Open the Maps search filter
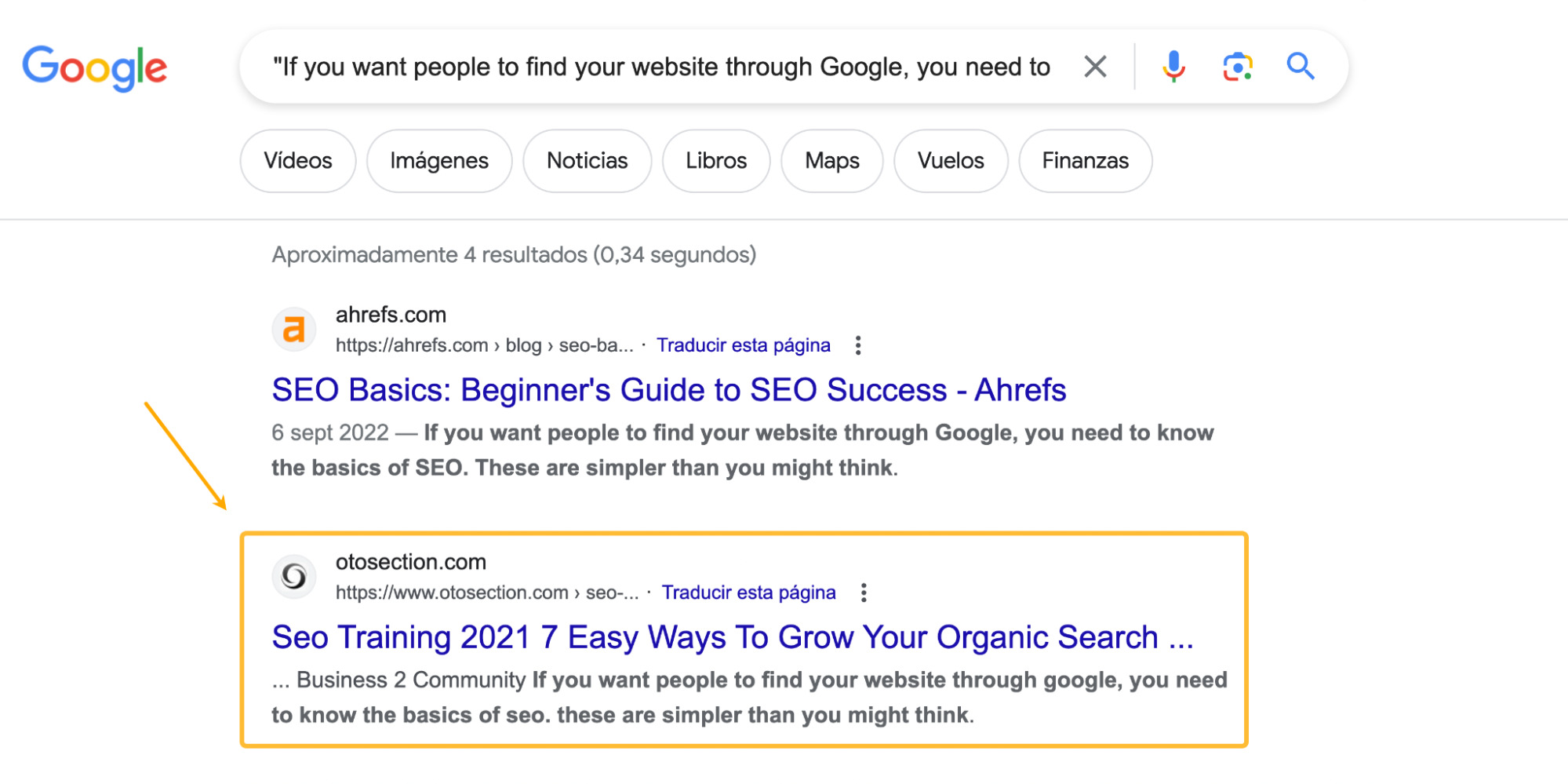Viewport: 1568px width, 784px height. coord(831,161)
